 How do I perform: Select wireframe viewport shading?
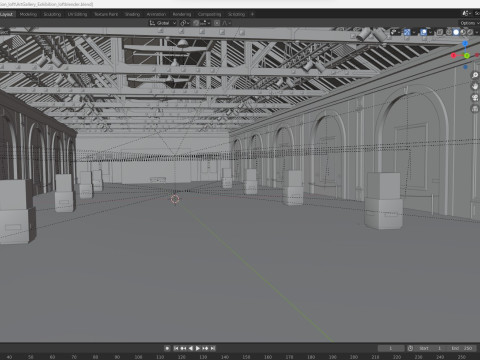point(449,32)
